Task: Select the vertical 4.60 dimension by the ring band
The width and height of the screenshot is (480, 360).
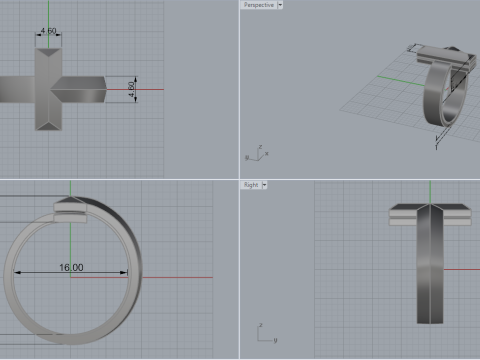Action: [132, 89]
